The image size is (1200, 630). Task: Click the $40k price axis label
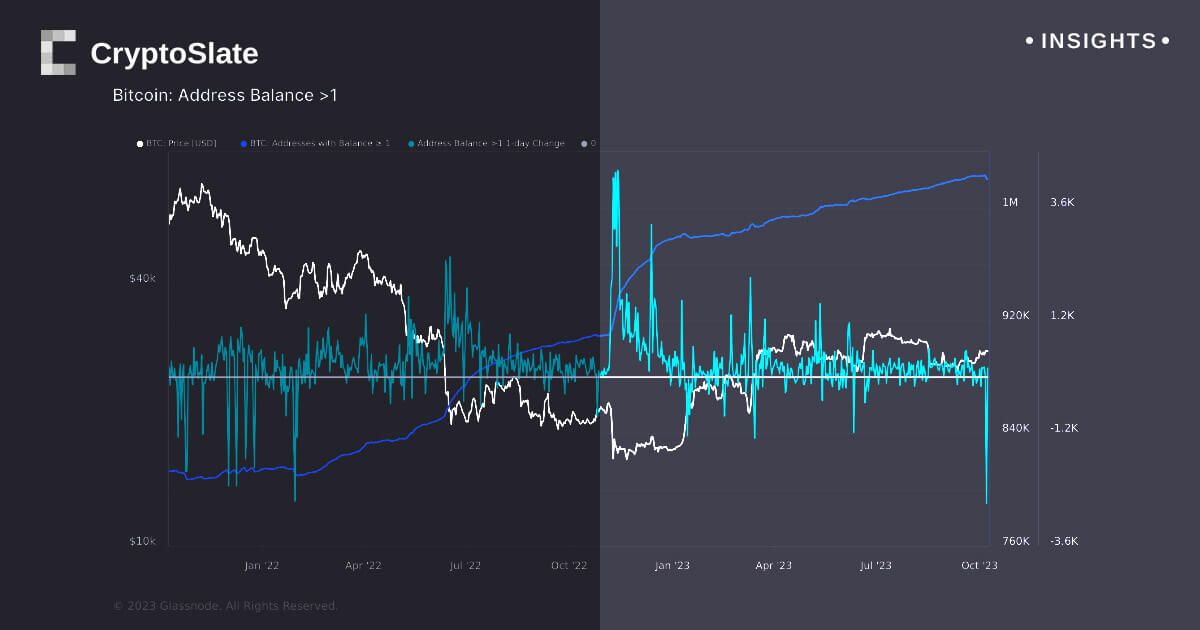144,278
